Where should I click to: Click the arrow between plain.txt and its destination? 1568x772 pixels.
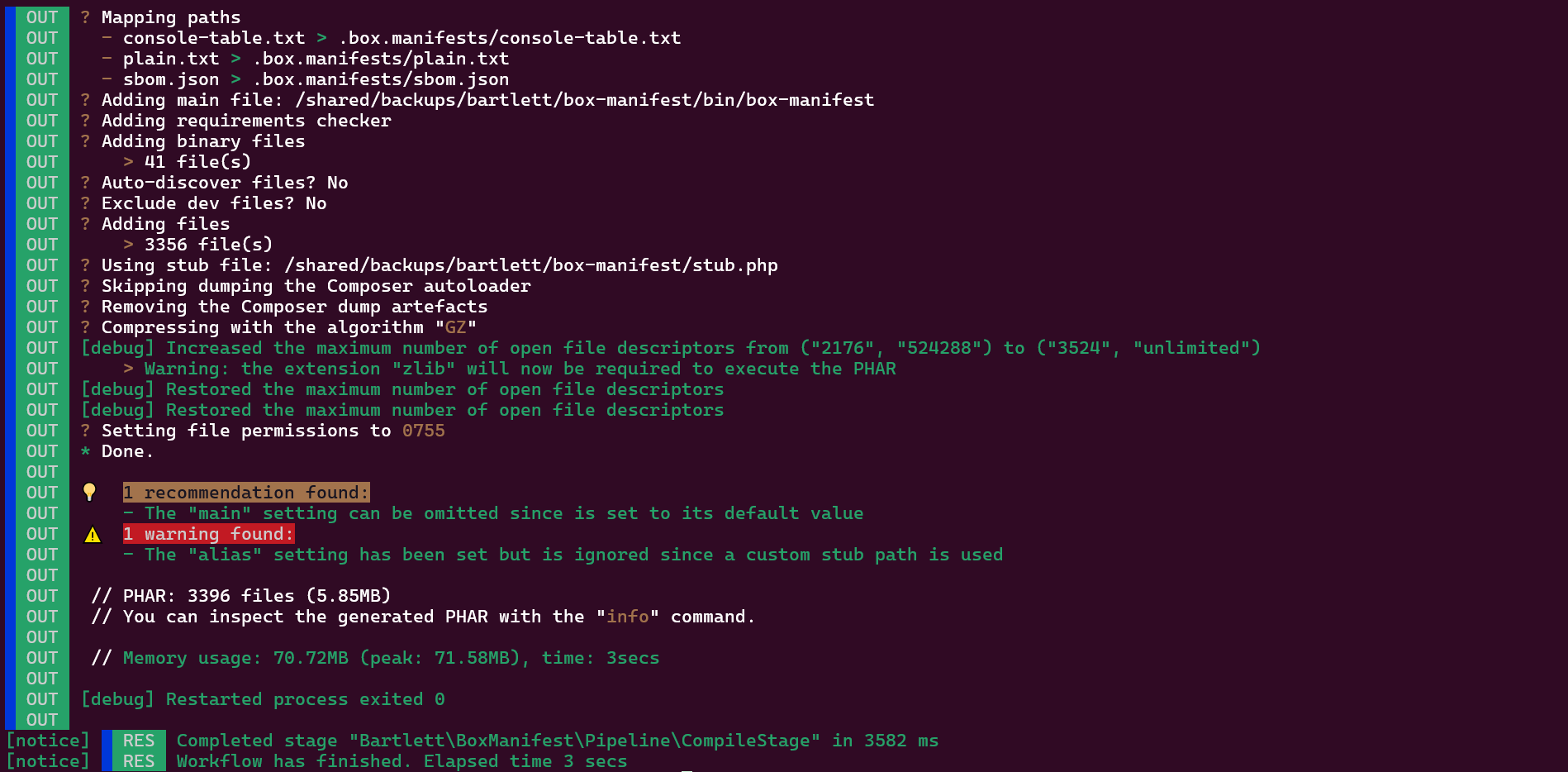(x=235, y=59)
